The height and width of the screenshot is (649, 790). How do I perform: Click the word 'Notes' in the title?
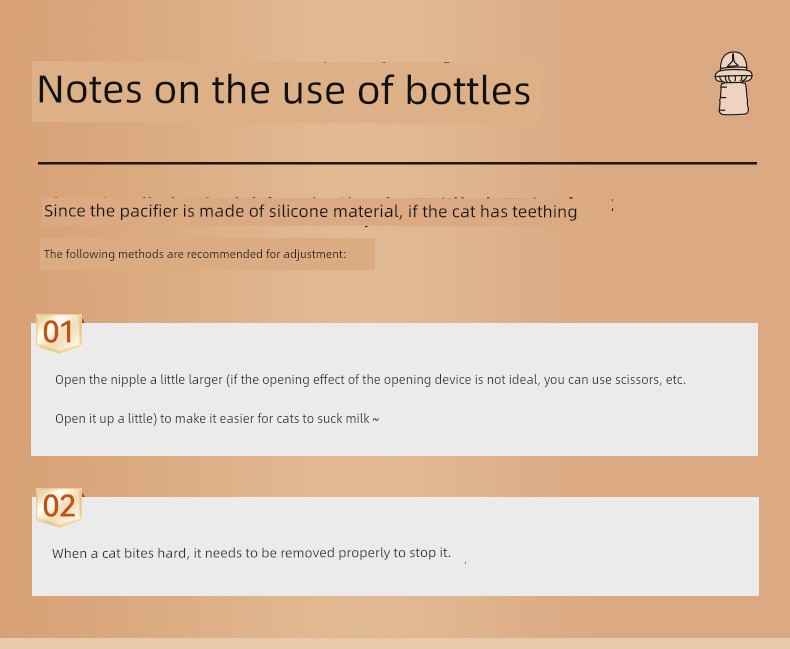point(89,90)
